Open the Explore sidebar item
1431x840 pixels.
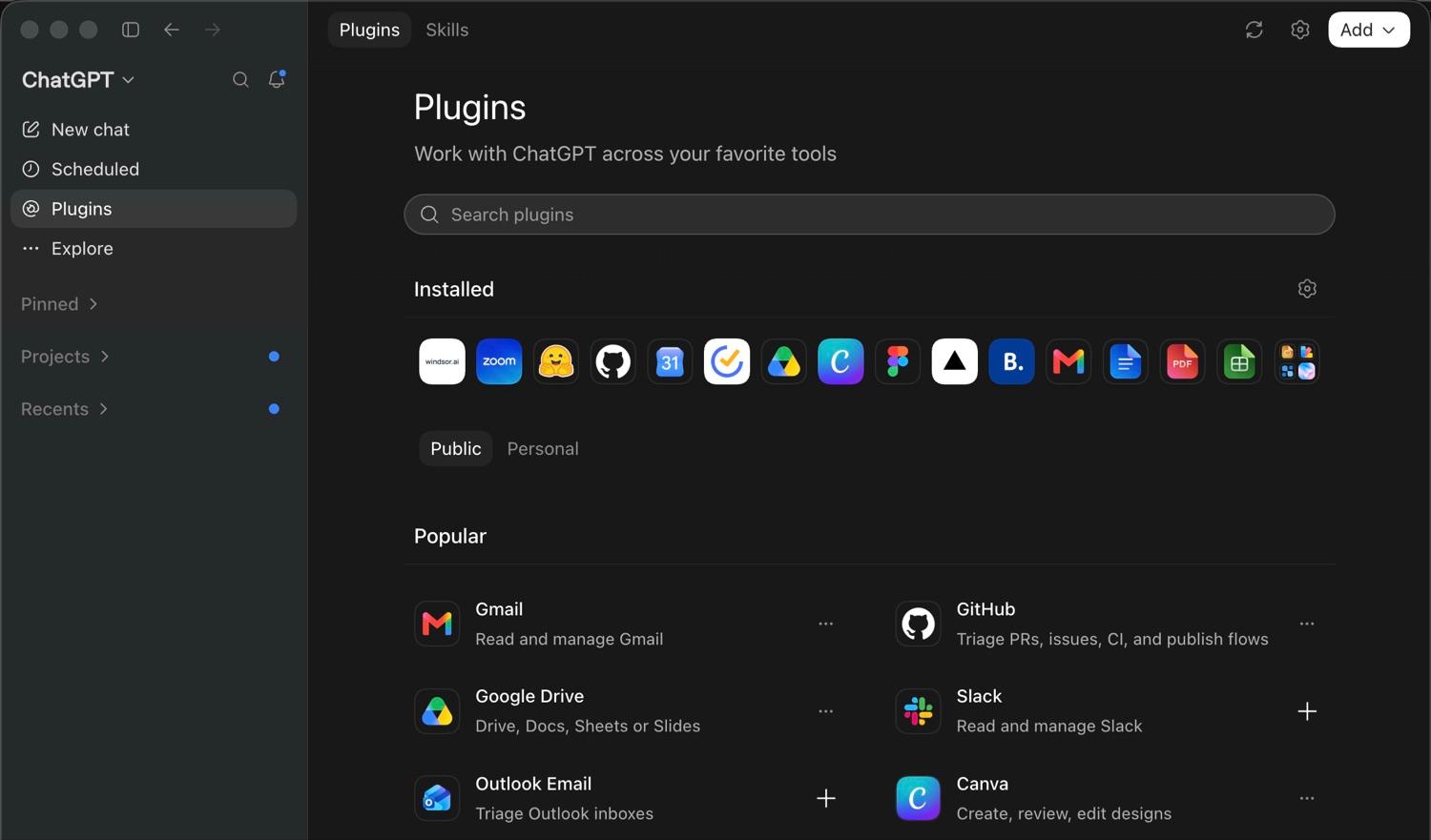tap(154, 249)
